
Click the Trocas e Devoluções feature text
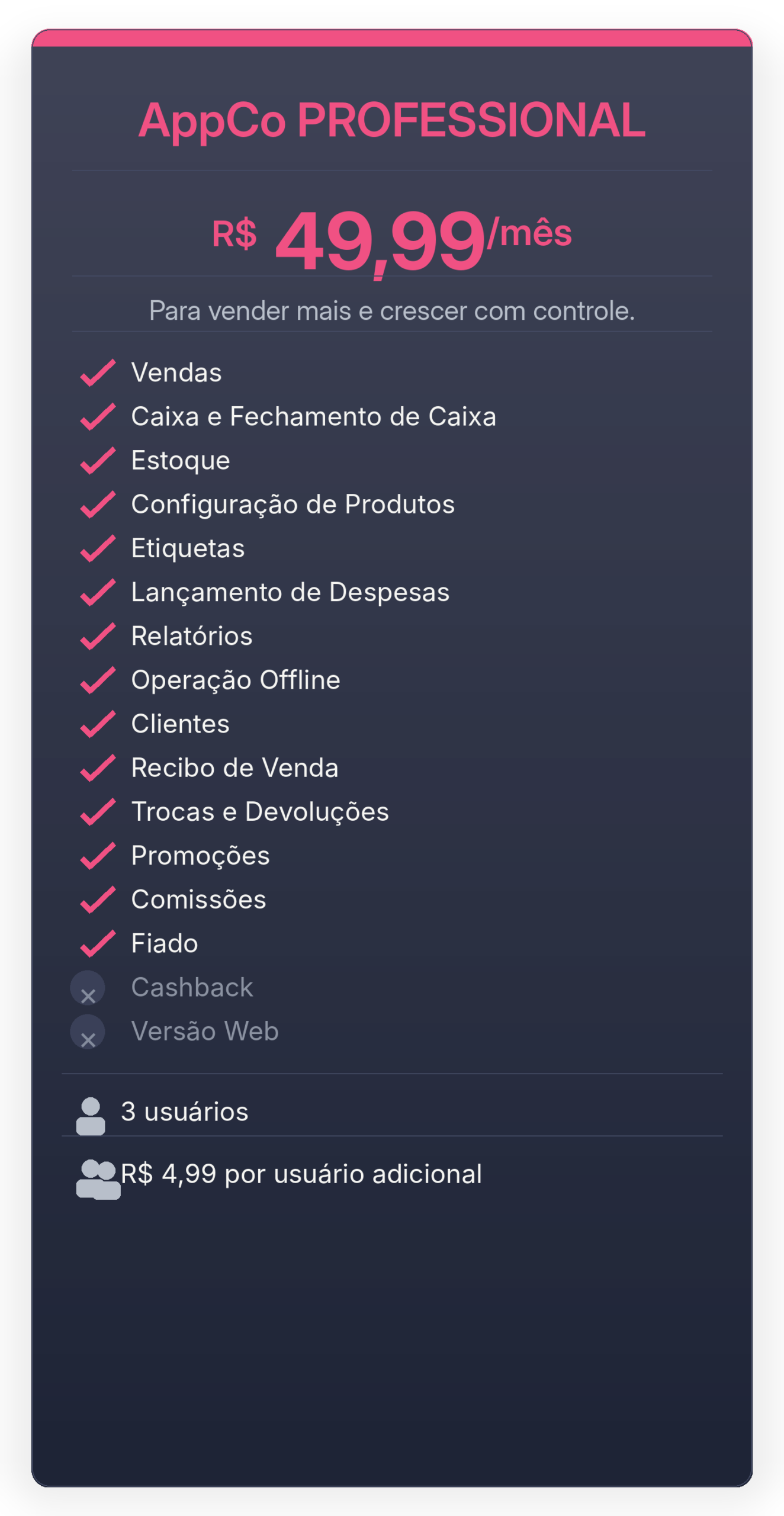point(260,812)
